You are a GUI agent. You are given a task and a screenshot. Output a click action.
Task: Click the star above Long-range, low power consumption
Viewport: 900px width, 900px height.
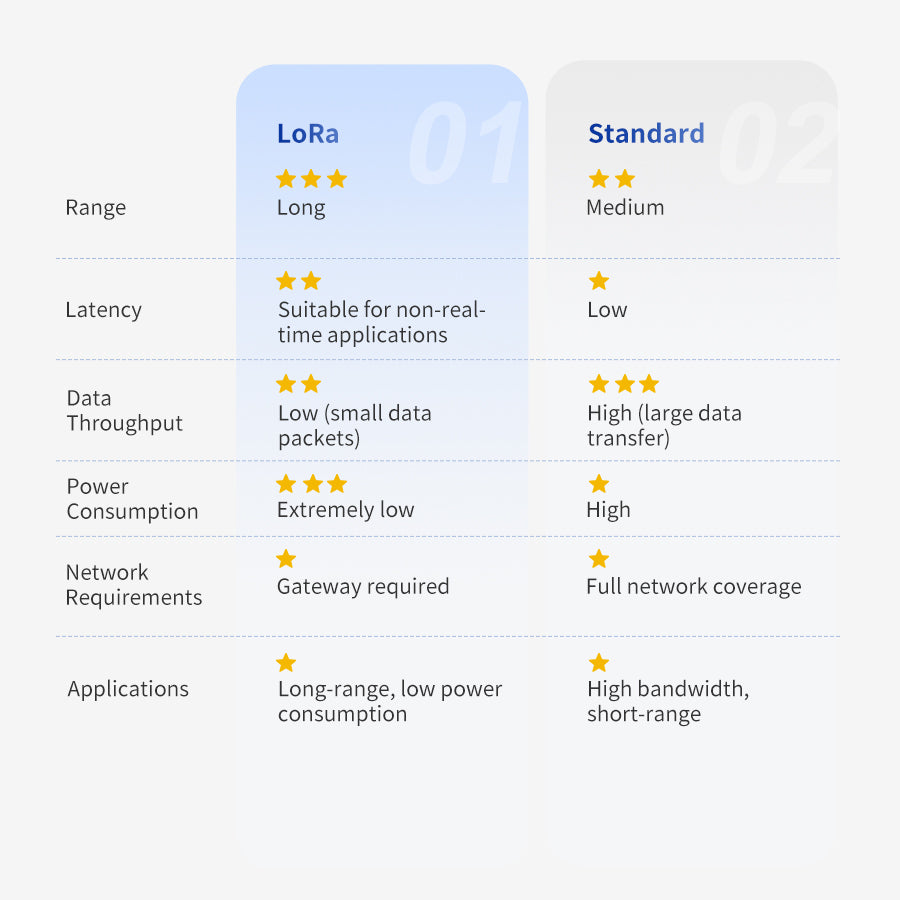point(286,662)
